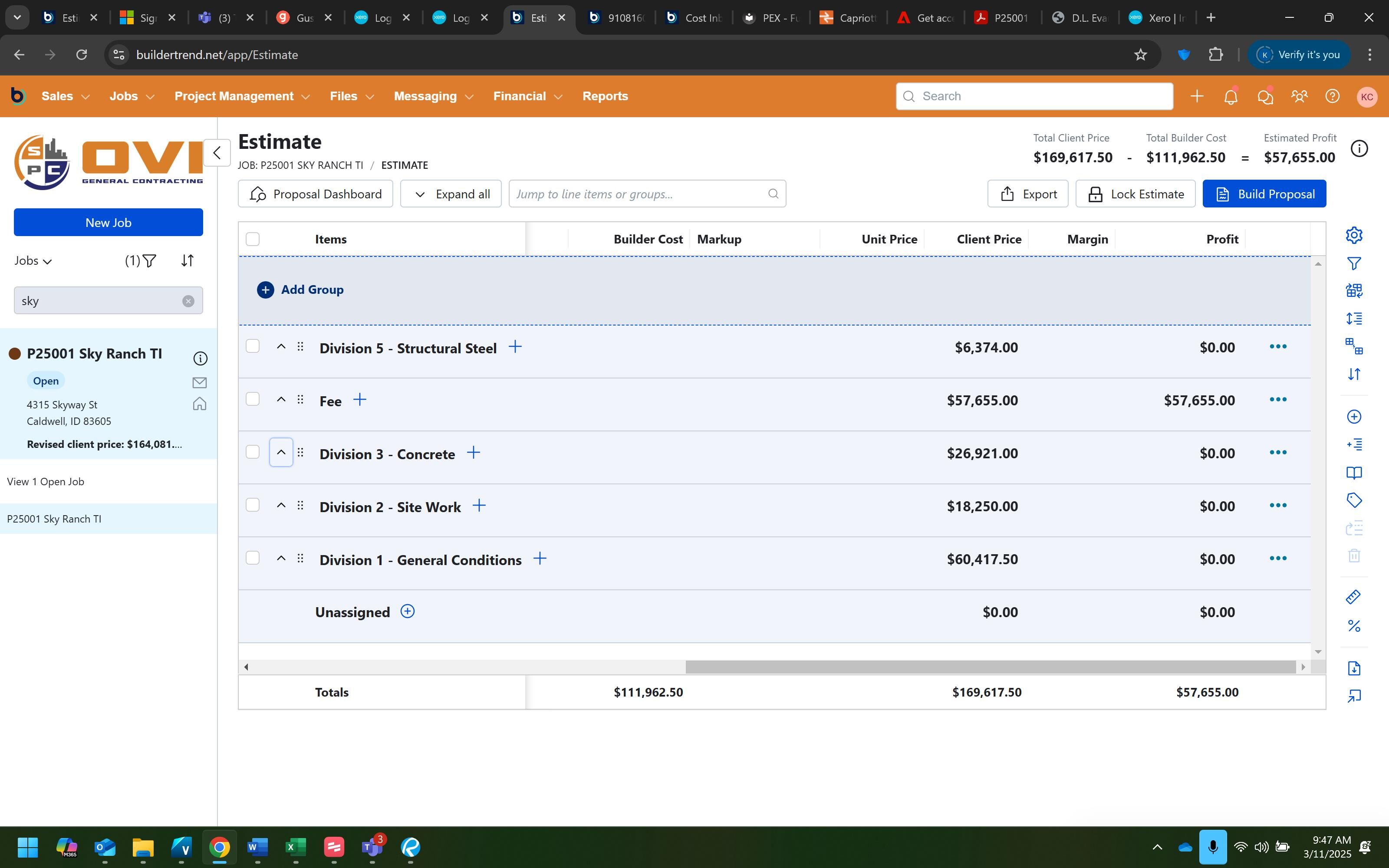Open three-dot menu for Fee group
This screenshot has width=1389, height=868.
(1277, 400)
